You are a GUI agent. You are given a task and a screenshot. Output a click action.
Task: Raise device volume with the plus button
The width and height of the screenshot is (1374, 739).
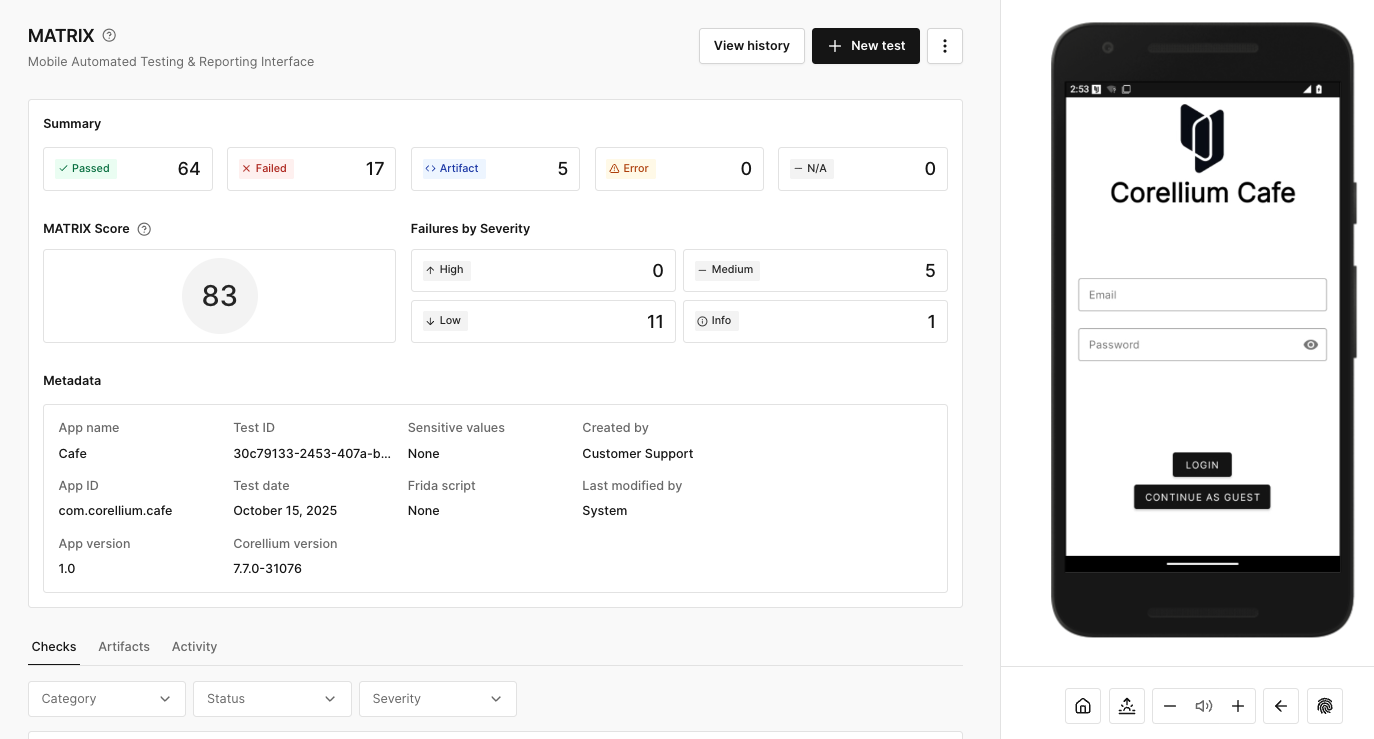pyautogui.click(x=1237, y=706)
